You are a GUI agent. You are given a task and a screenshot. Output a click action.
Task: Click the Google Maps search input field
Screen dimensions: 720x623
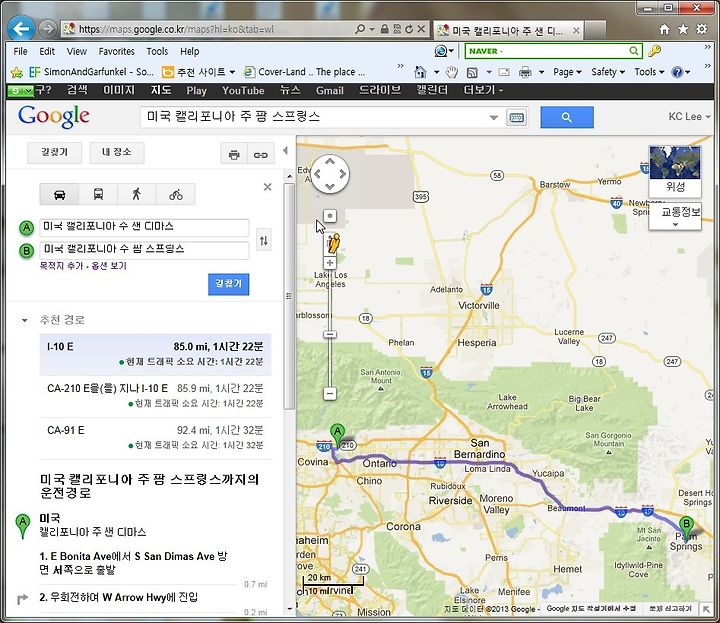[x=315, y=118]
